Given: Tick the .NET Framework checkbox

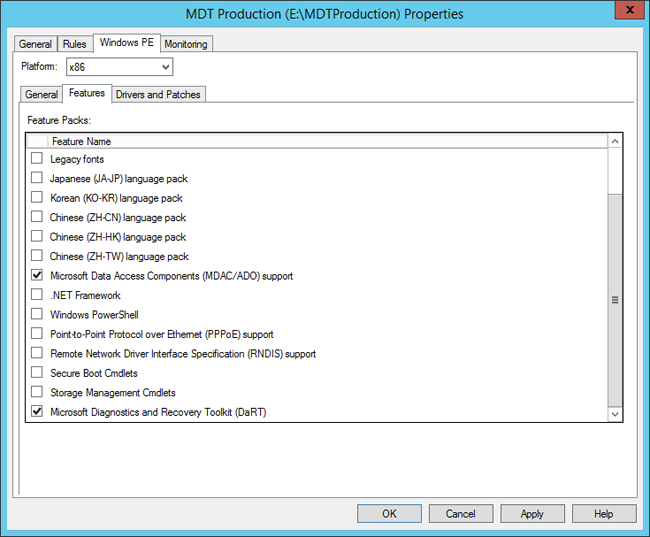Looking at the screenshot, I should [x=37, y=295].
